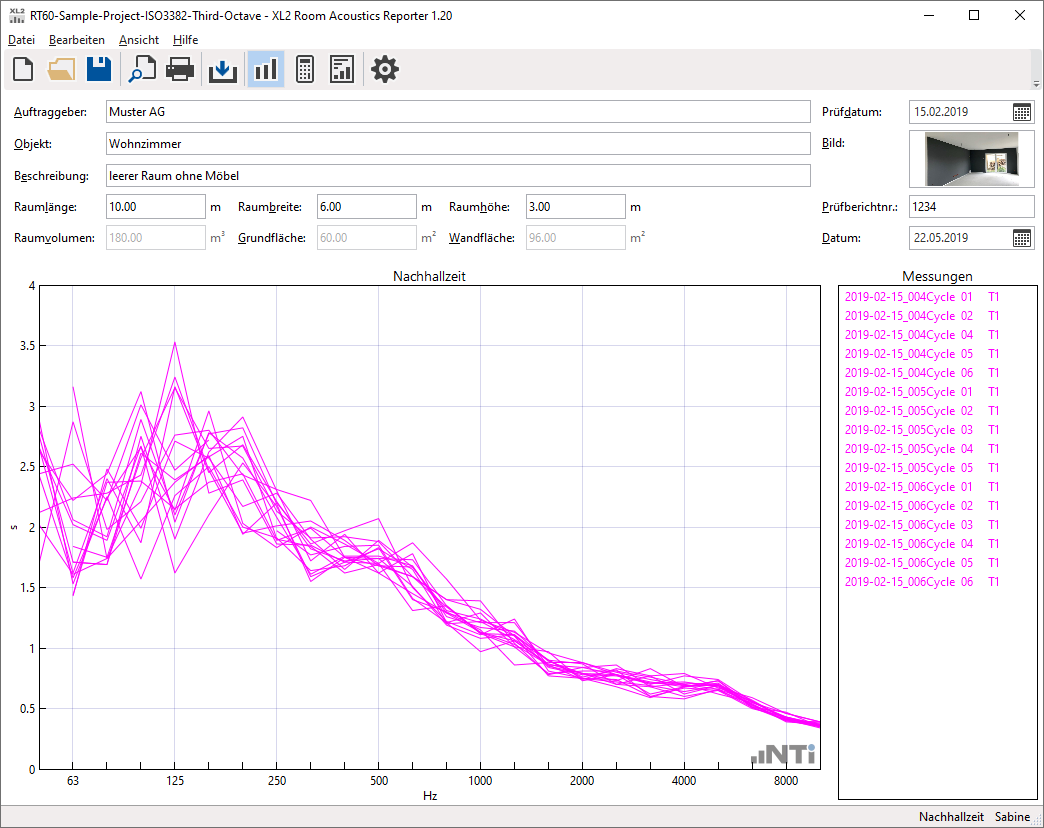This screenshot has width=1044, height=828.
Task: Import measurement data from XL2
Action: pyautogui.click(x=222, y=68)
